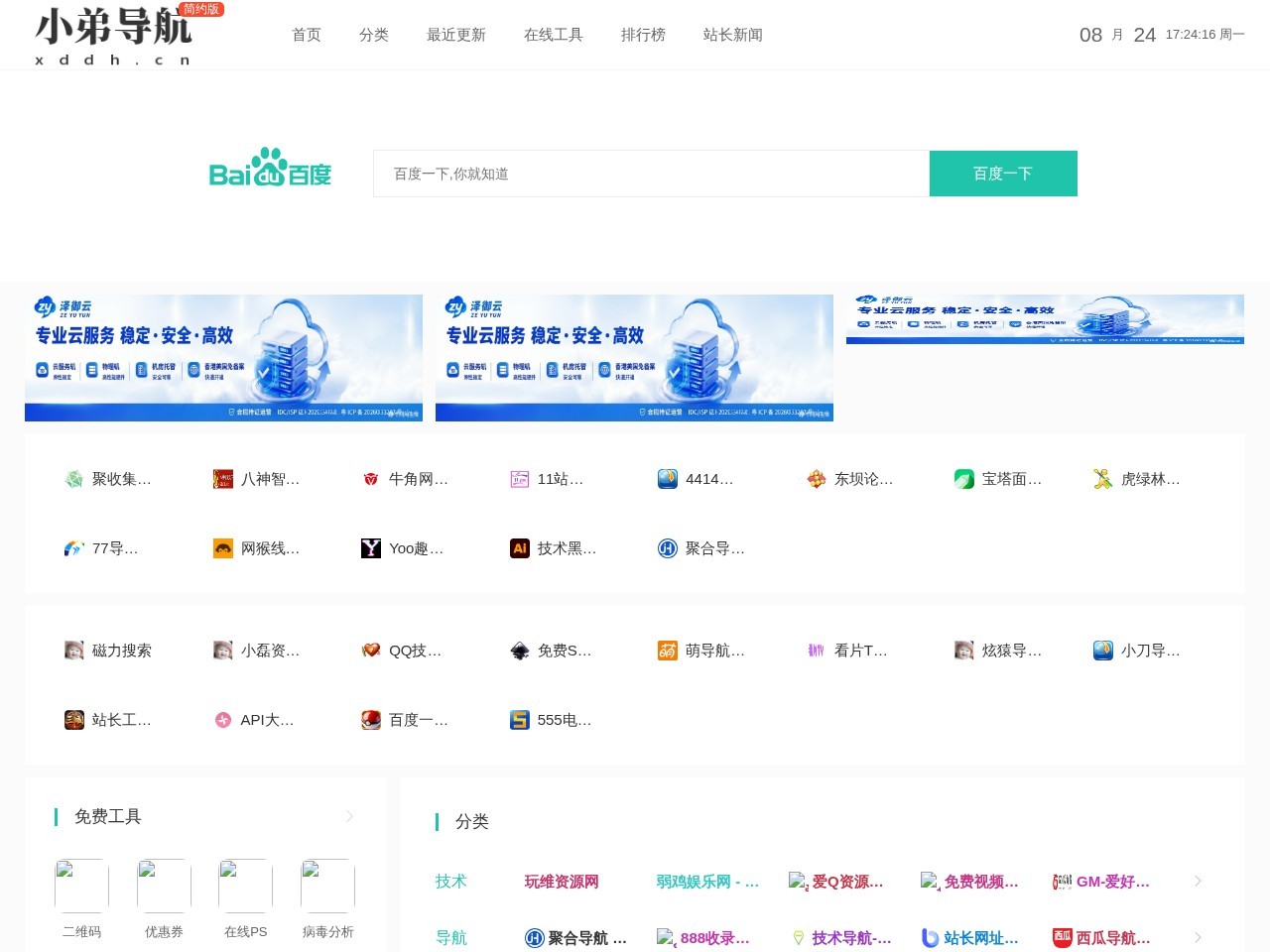Open the 百度一 site icon

point(371,720)
